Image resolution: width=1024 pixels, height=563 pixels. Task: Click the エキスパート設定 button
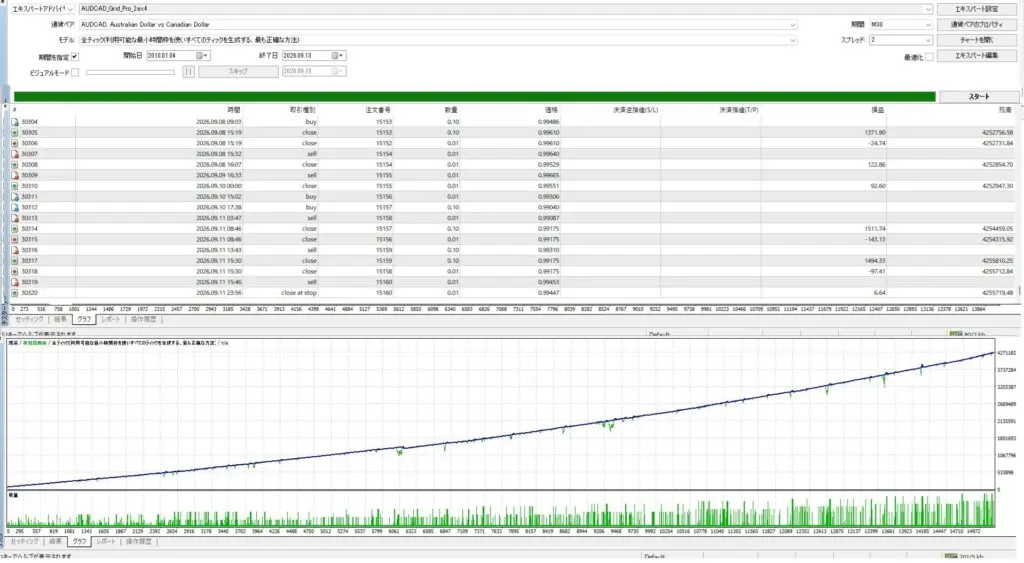point(976,9)
